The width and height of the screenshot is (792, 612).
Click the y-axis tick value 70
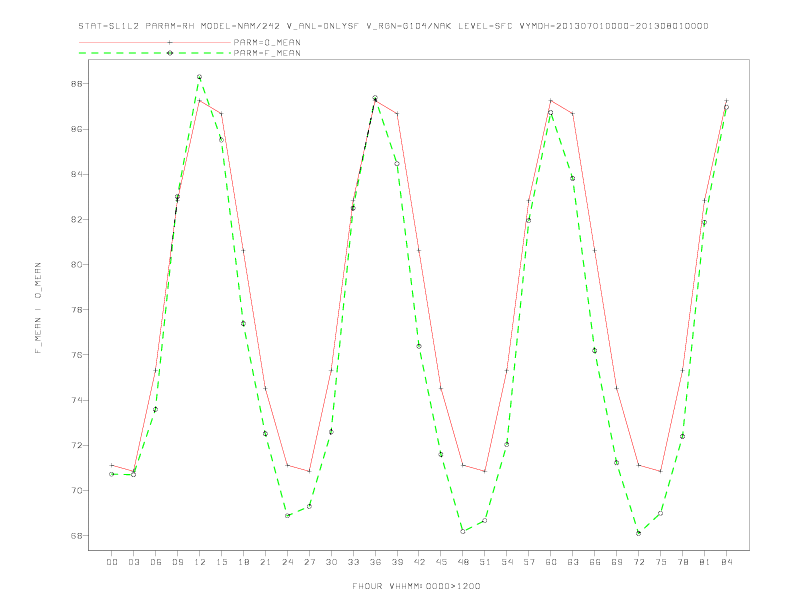tap(76, 491)
